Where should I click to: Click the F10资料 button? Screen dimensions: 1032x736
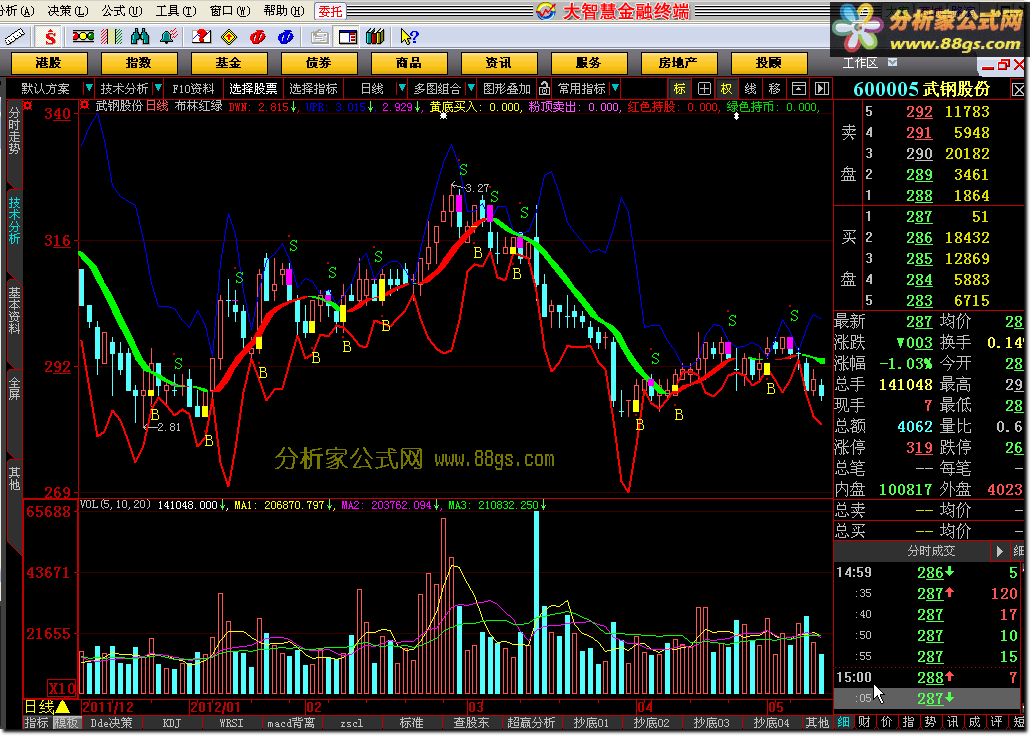click(193, 88)
